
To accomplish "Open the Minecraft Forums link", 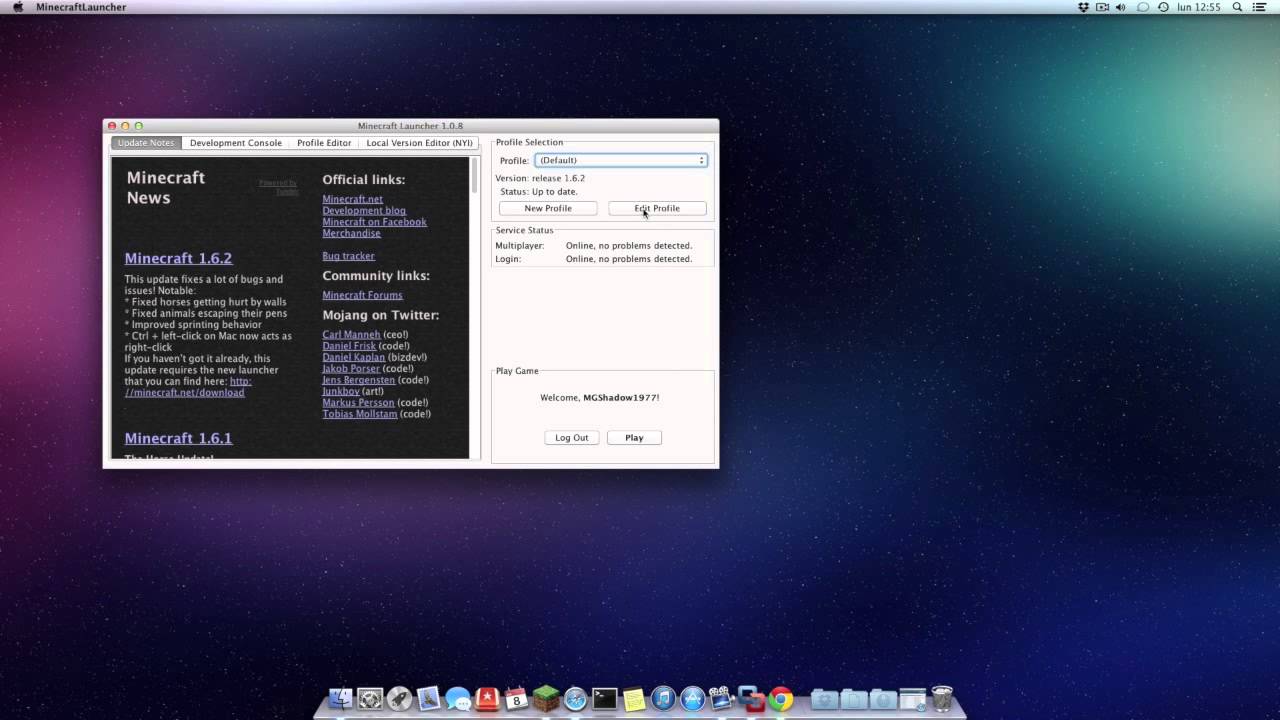I will tap(362, 295).
